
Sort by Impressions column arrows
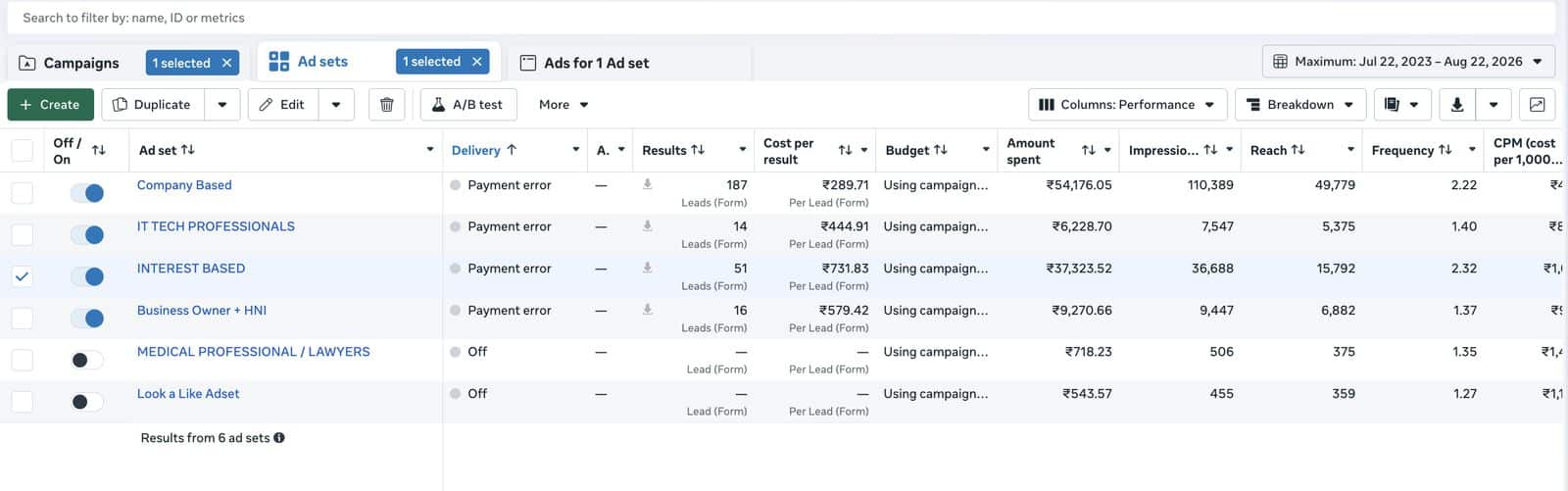1210,150
